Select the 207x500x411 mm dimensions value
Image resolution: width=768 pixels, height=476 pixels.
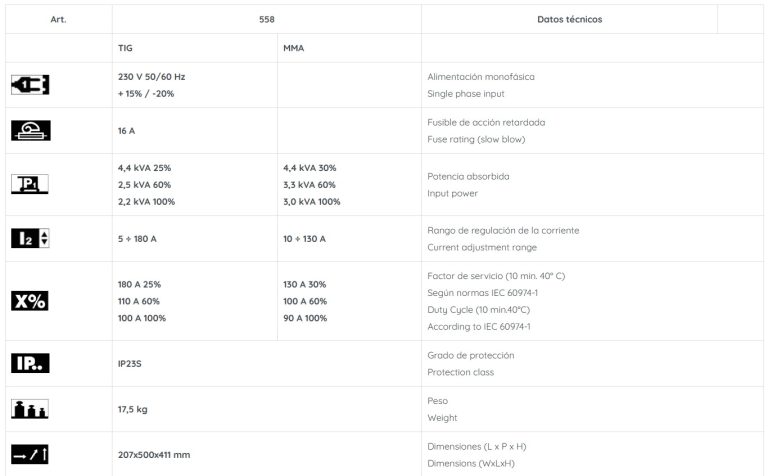(154, 455)
